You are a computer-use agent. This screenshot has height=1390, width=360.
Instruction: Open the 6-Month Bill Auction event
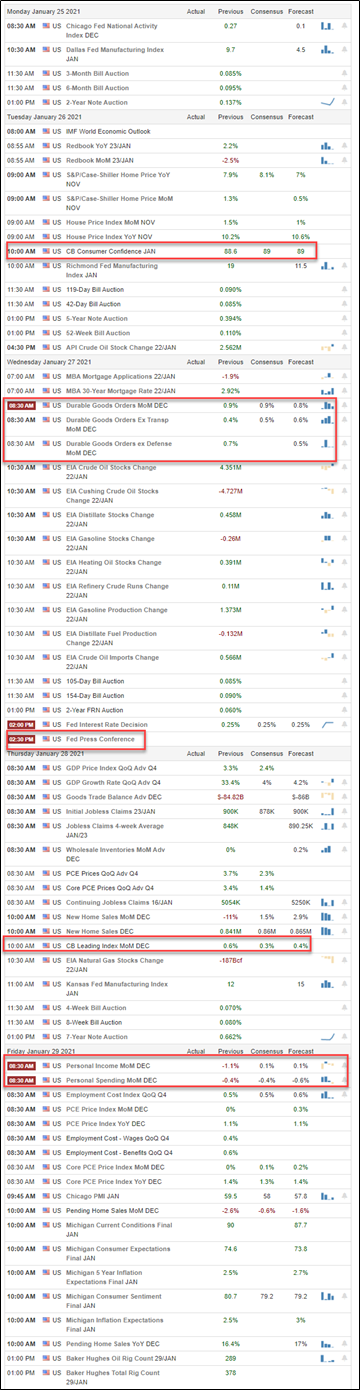(x=97, y=88)
